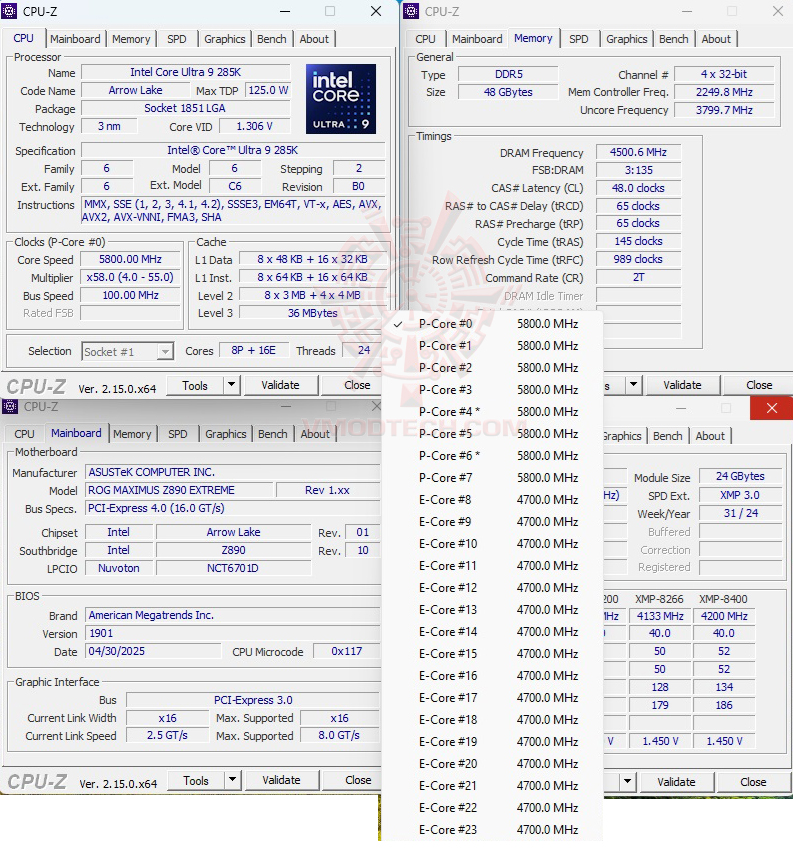Click Validate button in bottom-right SPD window

(x=676, y=782)
